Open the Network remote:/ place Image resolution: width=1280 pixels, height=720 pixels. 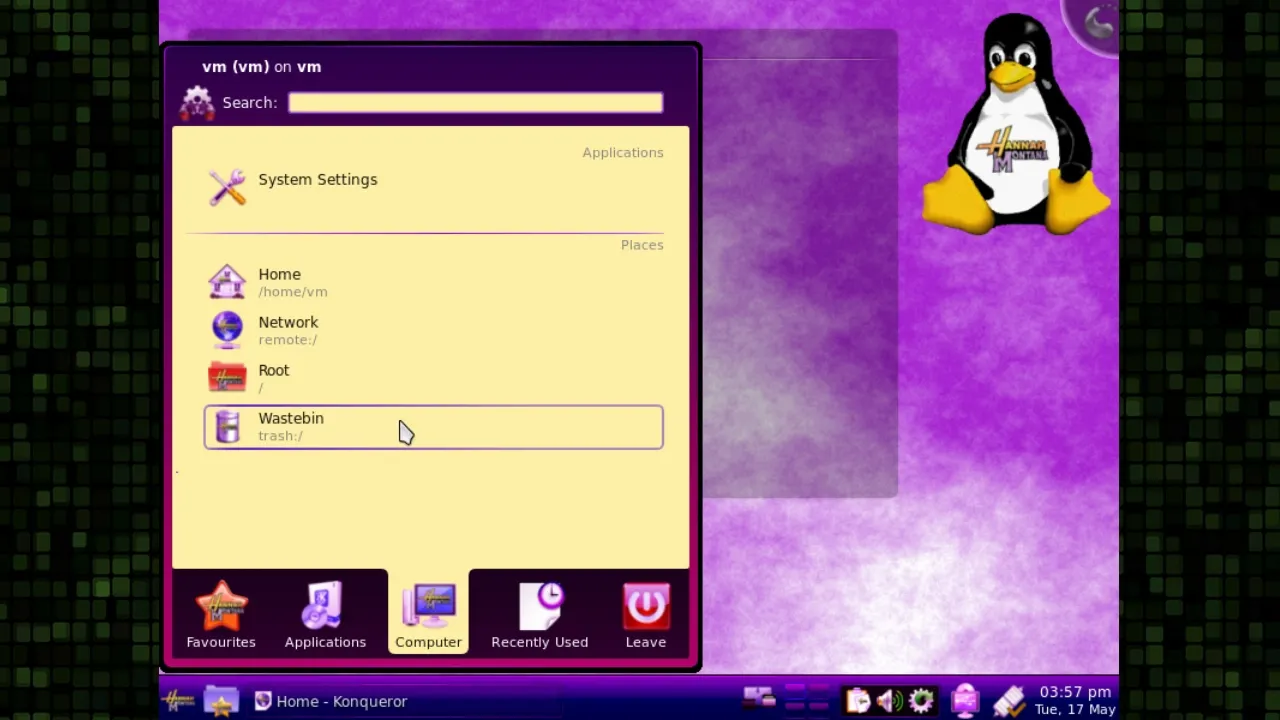[x=433, y=330]
